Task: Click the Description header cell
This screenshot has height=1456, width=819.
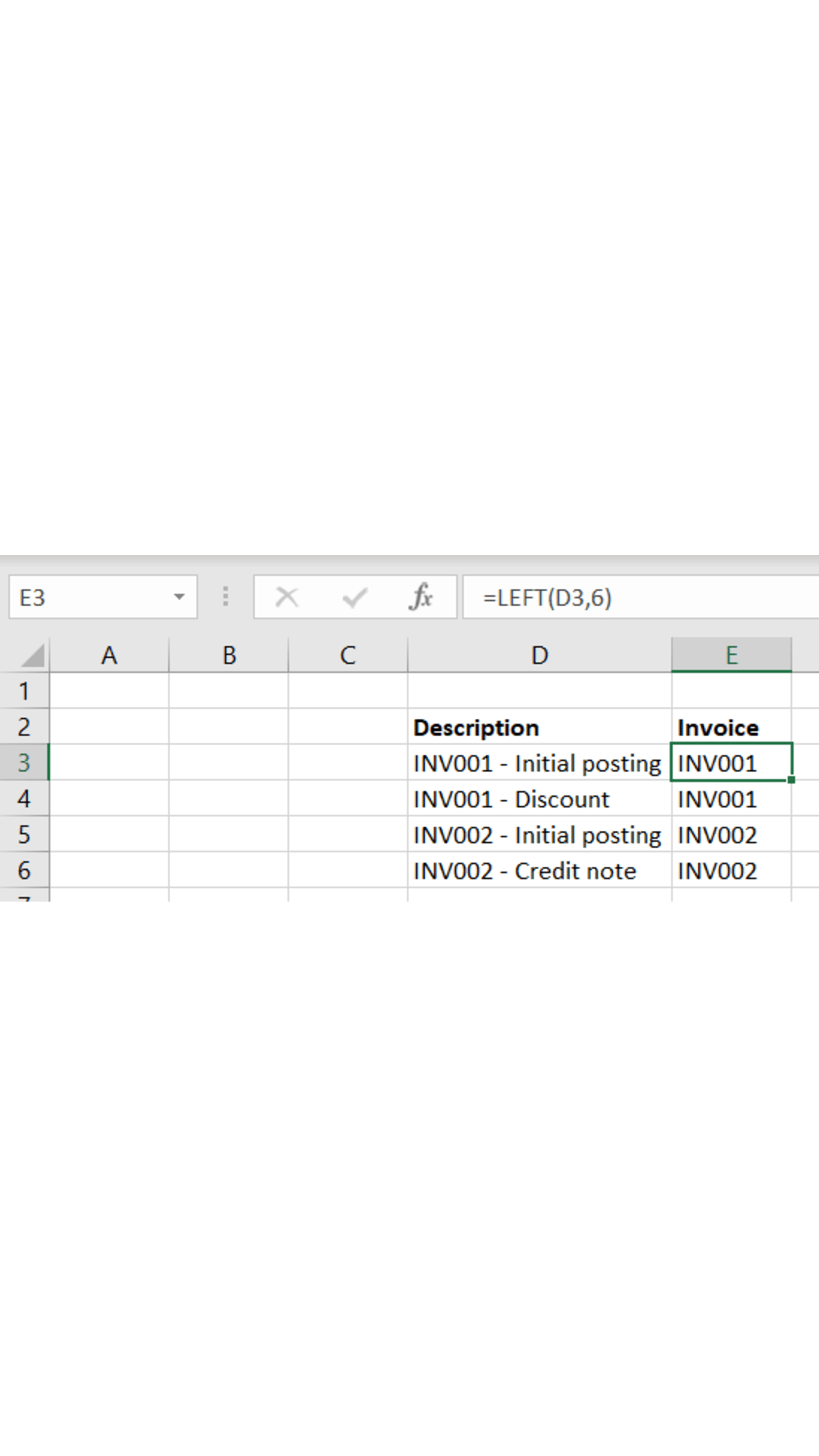Action: point(539,727)
